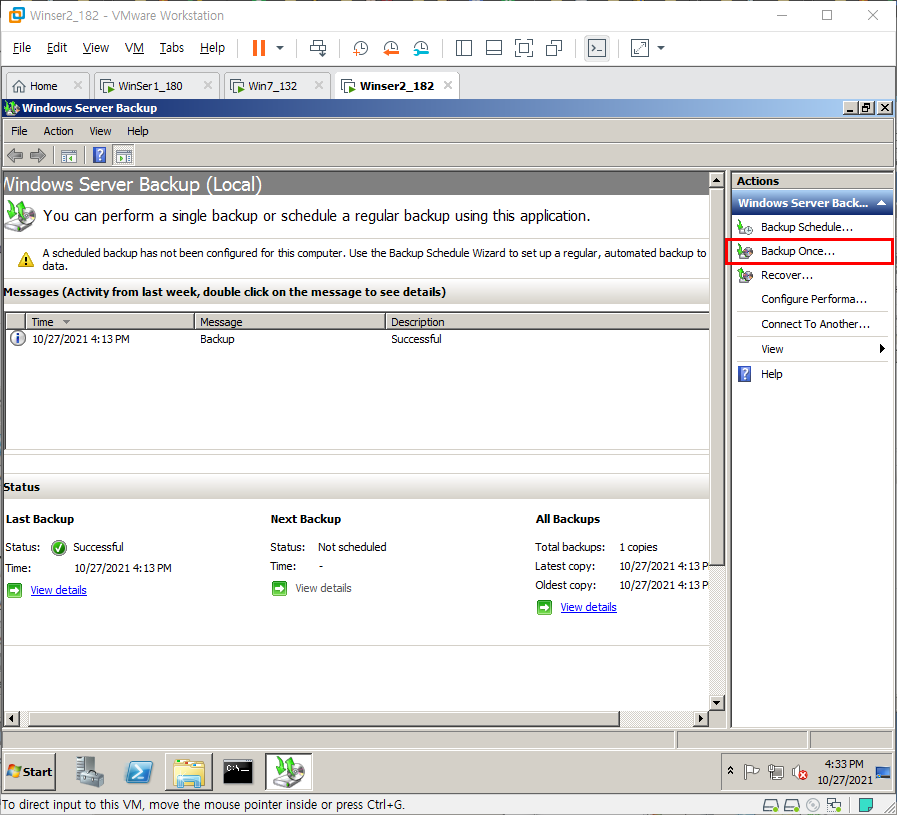Revert the virtual machine to its snapshot

(x=391, y=48)
